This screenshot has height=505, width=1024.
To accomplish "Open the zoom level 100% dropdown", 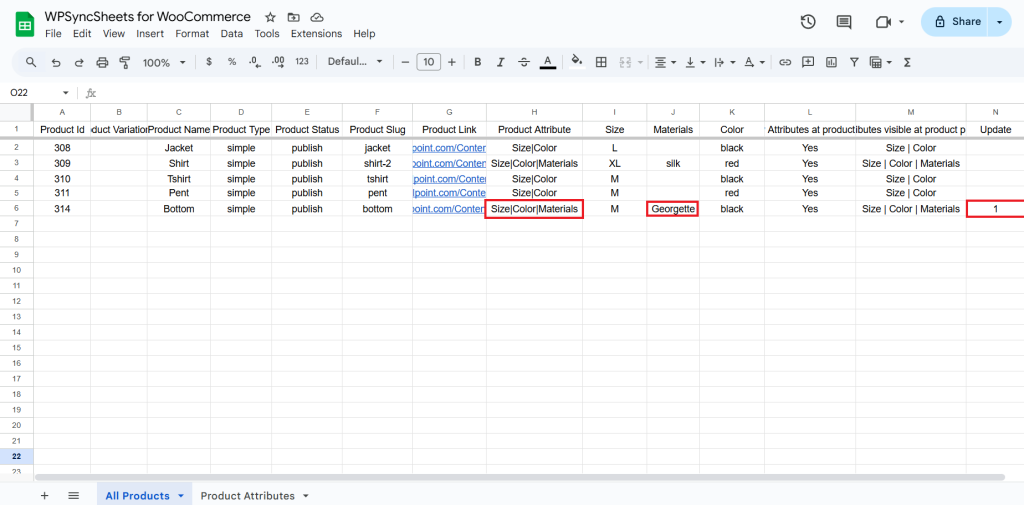I will [164, 63].
